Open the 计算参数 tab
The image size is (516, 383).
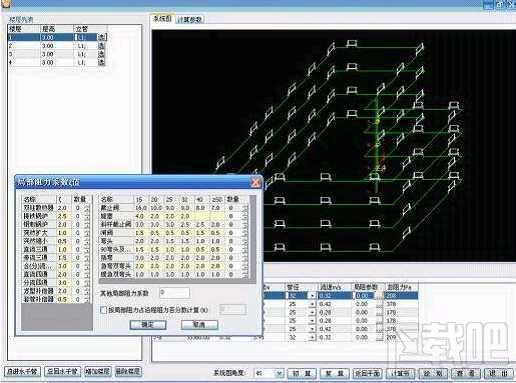(190, 19)
